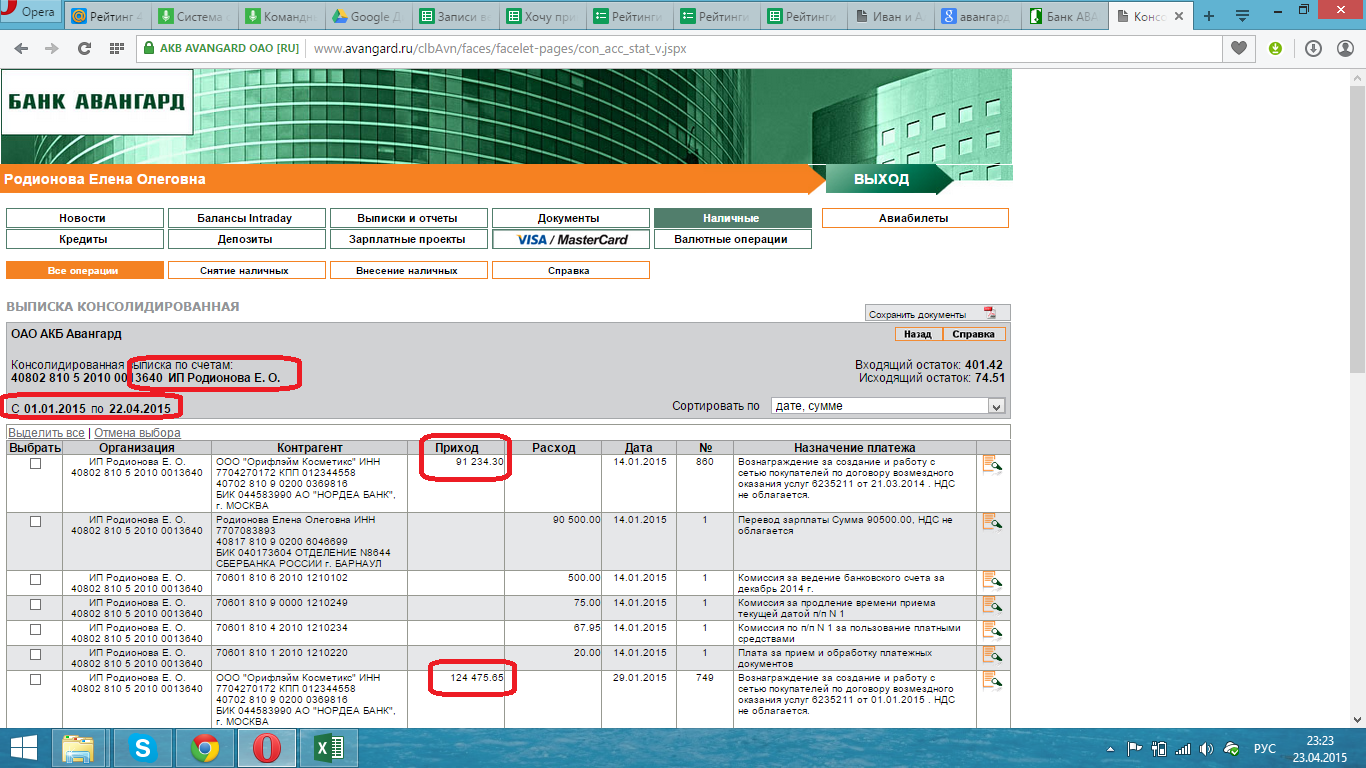Image resolution: width=1366 pixels, height=768 pixels.
Task: Open the network icon in the system tray
Action: click(1183, 748)
